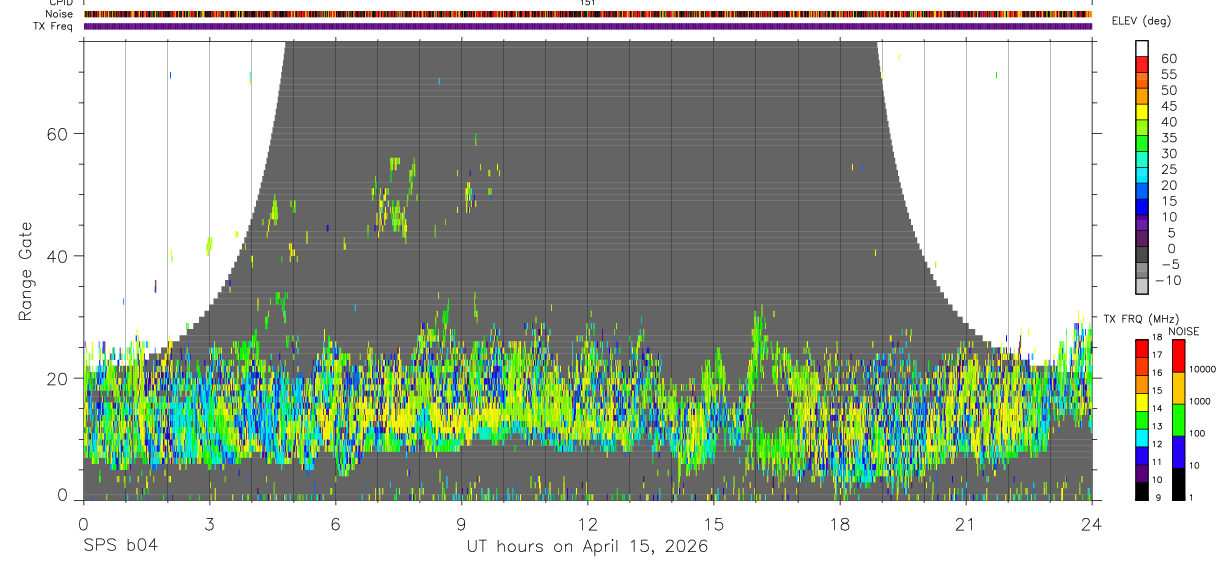Click hour tick label '24' on time axis
1228x567 pixels.
point(1091,524)
